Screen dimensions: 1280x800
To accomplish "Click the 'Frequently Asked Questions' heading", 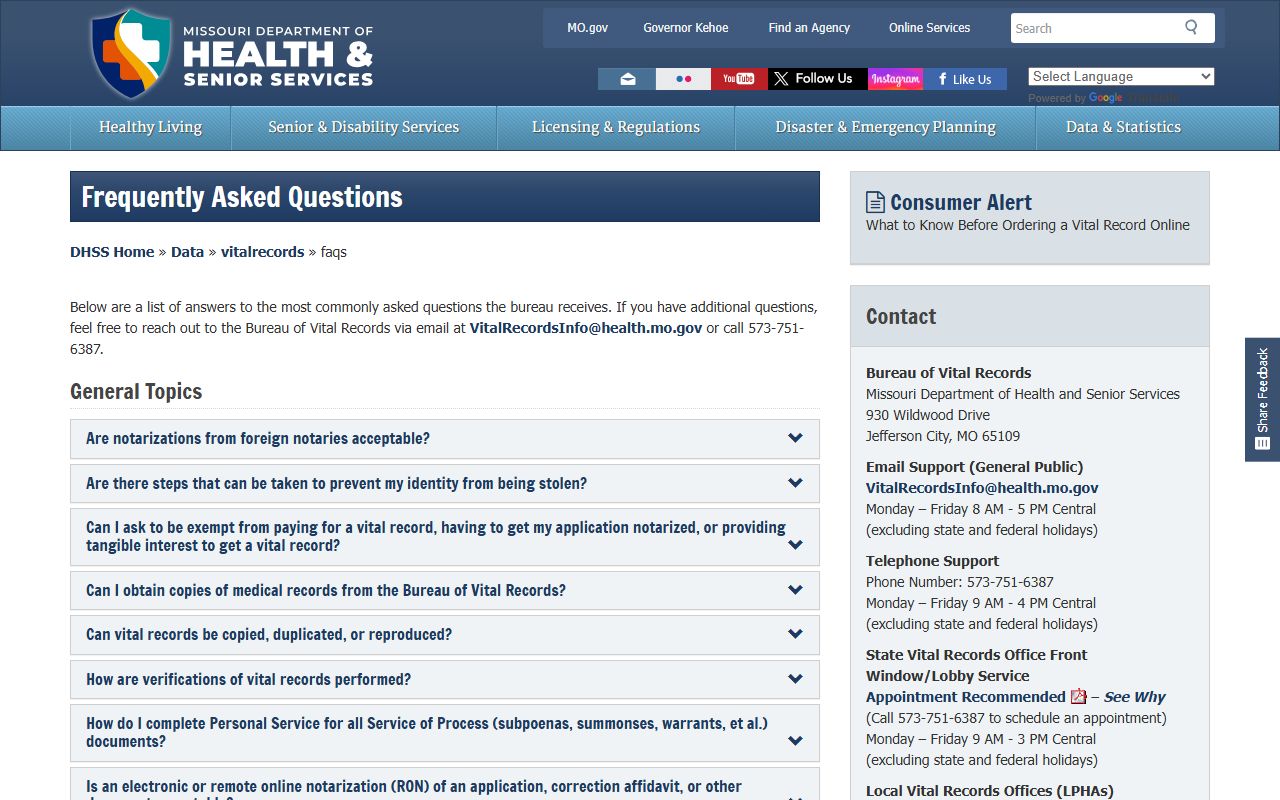I will [242, 197].
